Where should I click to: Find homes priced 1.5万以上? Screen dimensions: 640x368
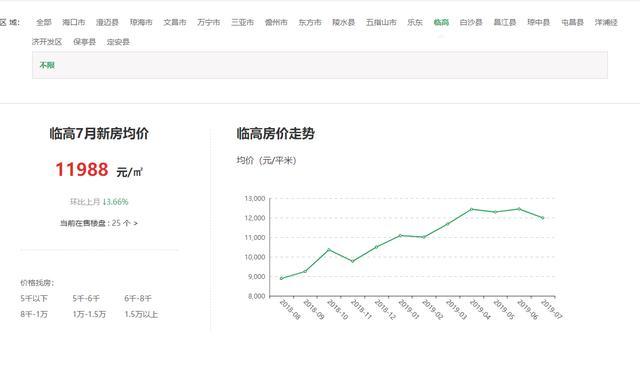[x=141, y=315]
